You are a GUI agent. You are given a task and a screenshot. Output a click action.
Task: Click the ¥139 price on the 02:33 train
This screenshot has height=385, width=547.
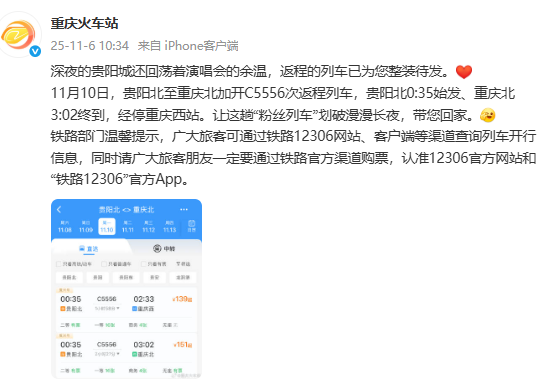(182, 299)
